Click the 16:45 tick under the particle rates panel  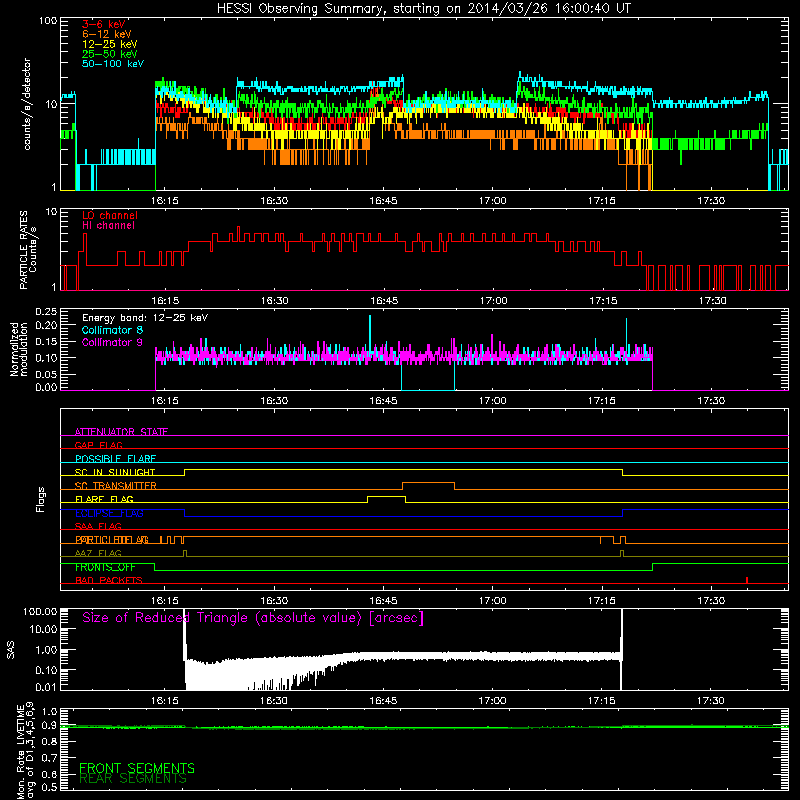(x=384, y=301)
